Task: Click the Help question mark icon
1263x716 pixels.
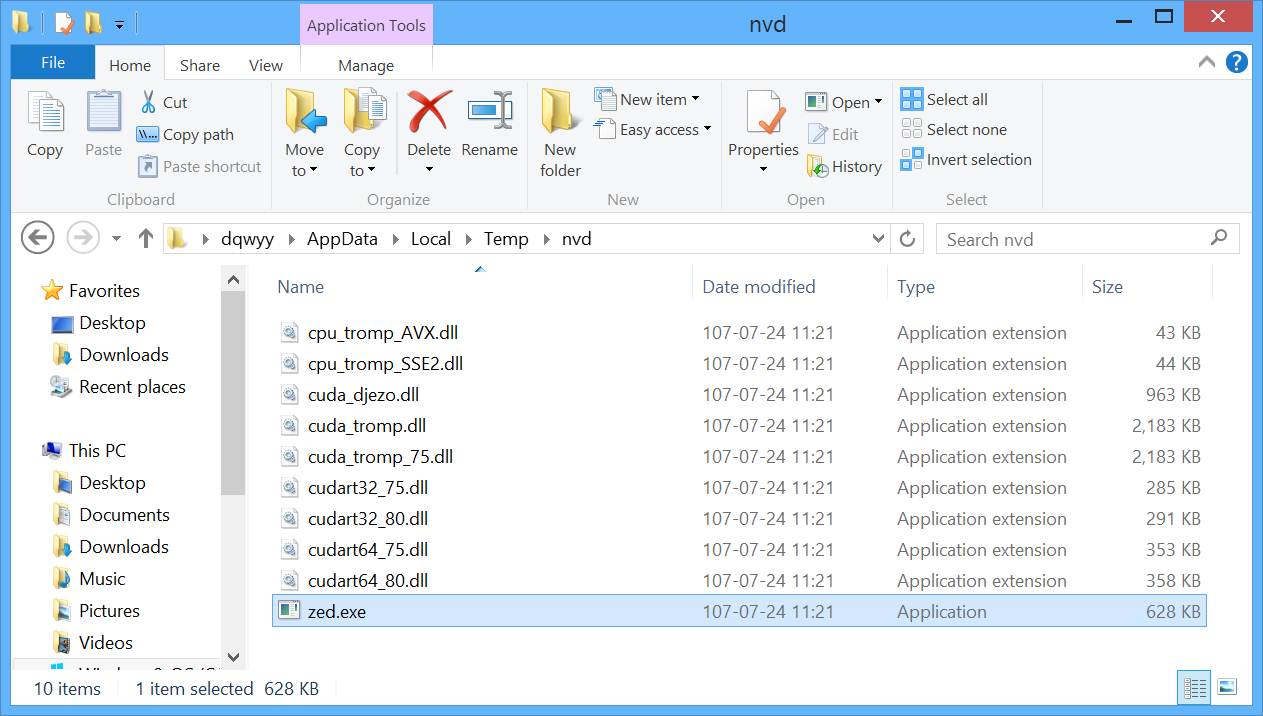Action: click(x=1236, y=62)
